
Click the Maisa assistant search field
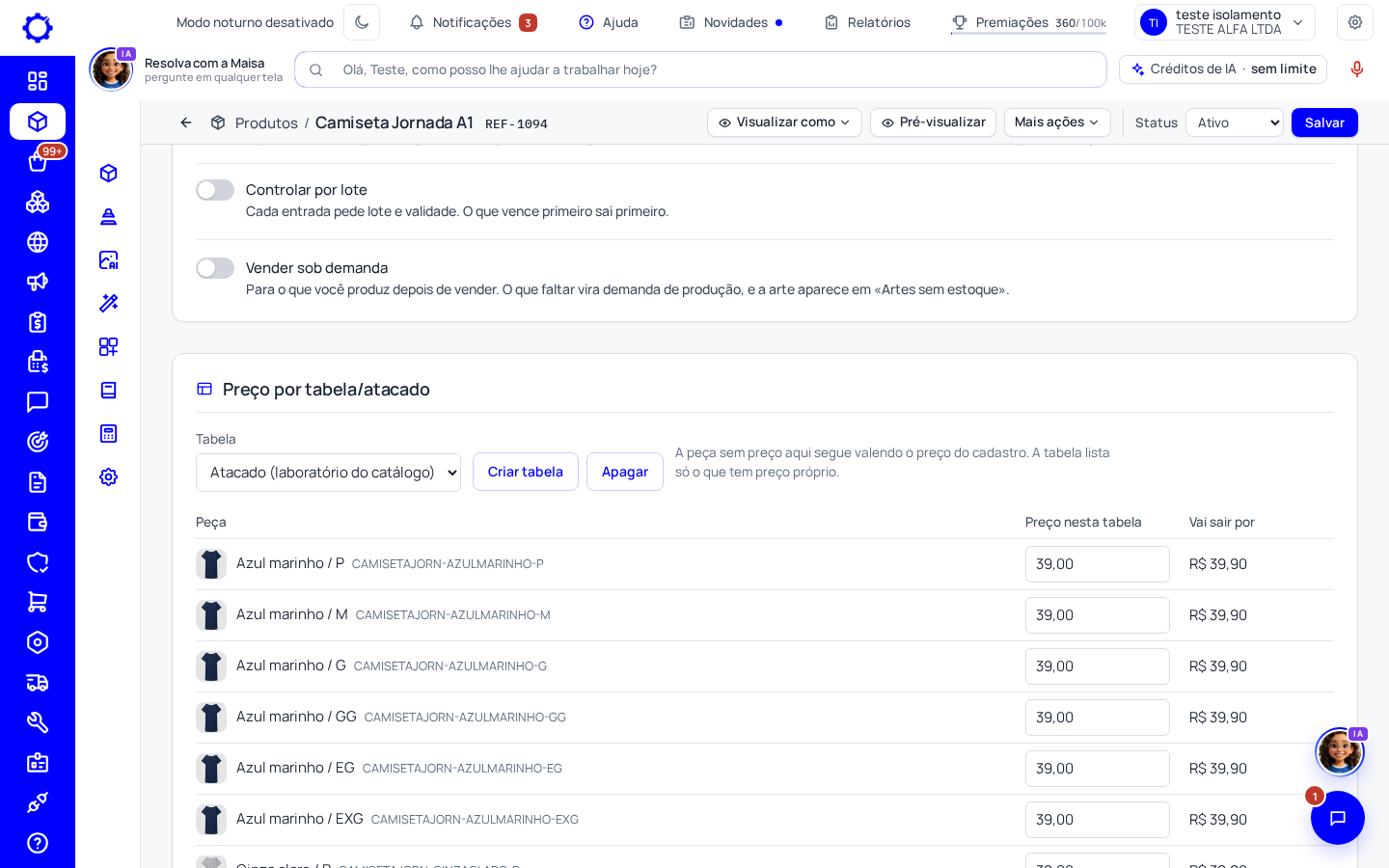pyautogui.click(x=700, y=69)
